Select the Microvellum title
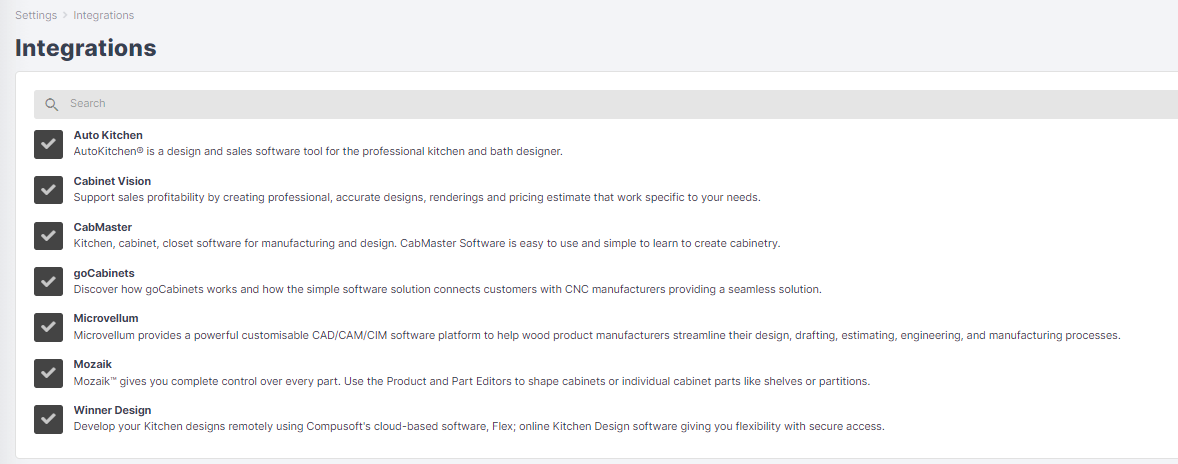Viewport: 1178px width, 464px height. tap(106, 318)
